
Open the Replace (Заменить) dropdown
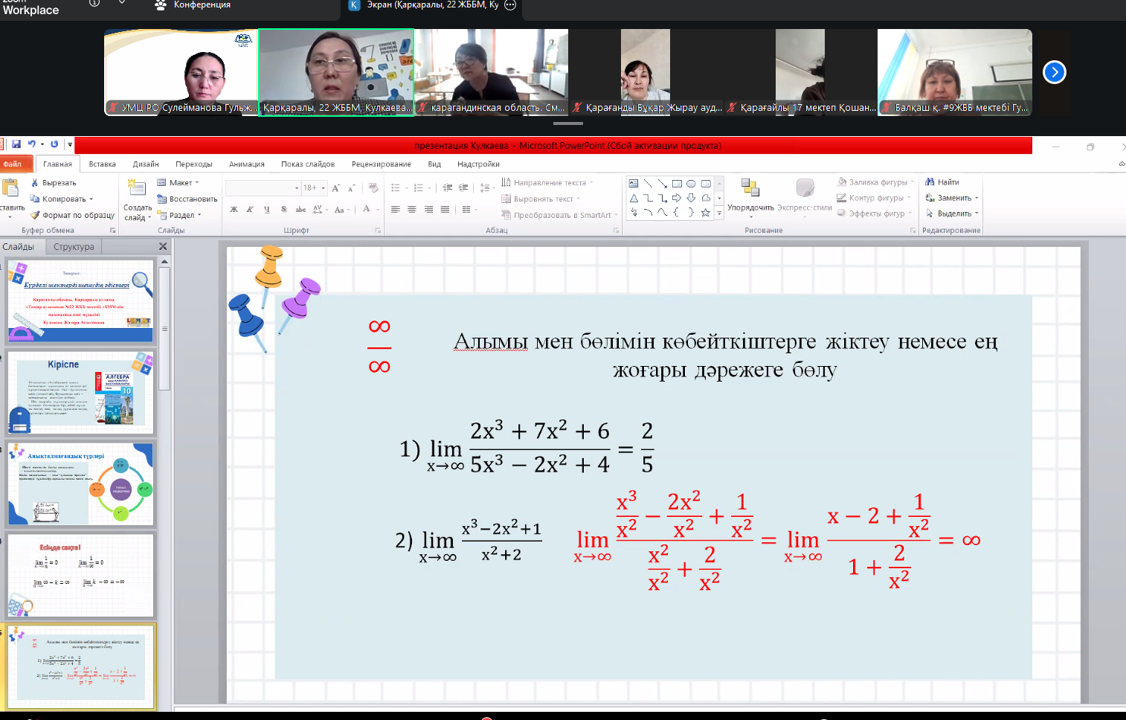(x=955, y=198)
